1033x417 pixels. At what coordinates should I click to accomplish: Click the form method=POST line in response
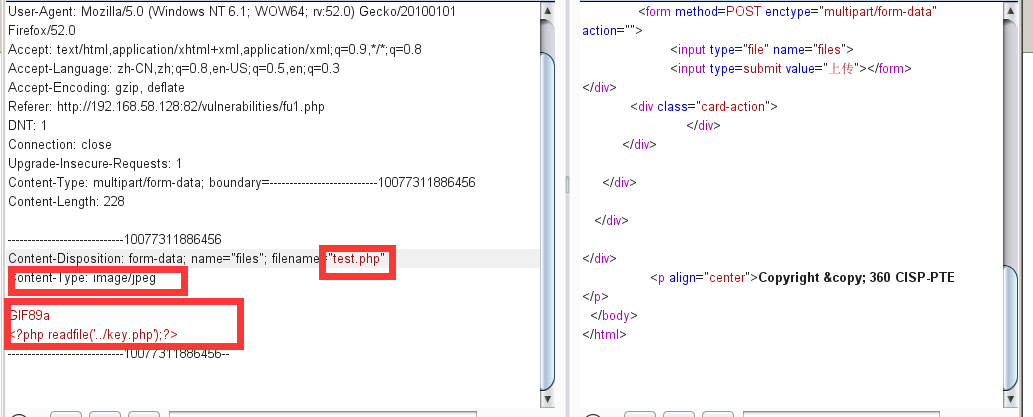pyautogui.click(x=788, y=11)
